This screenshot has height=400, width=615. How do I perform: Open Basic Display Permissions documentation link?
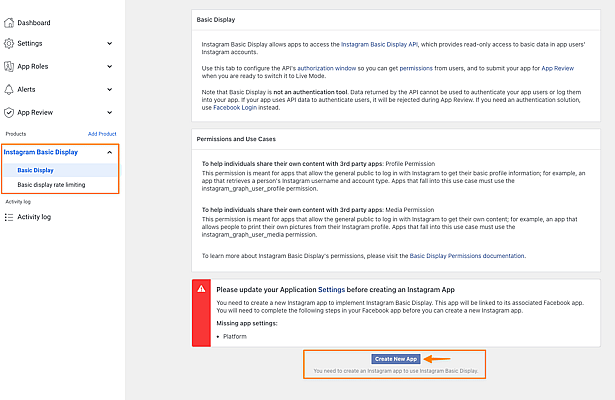467,256
